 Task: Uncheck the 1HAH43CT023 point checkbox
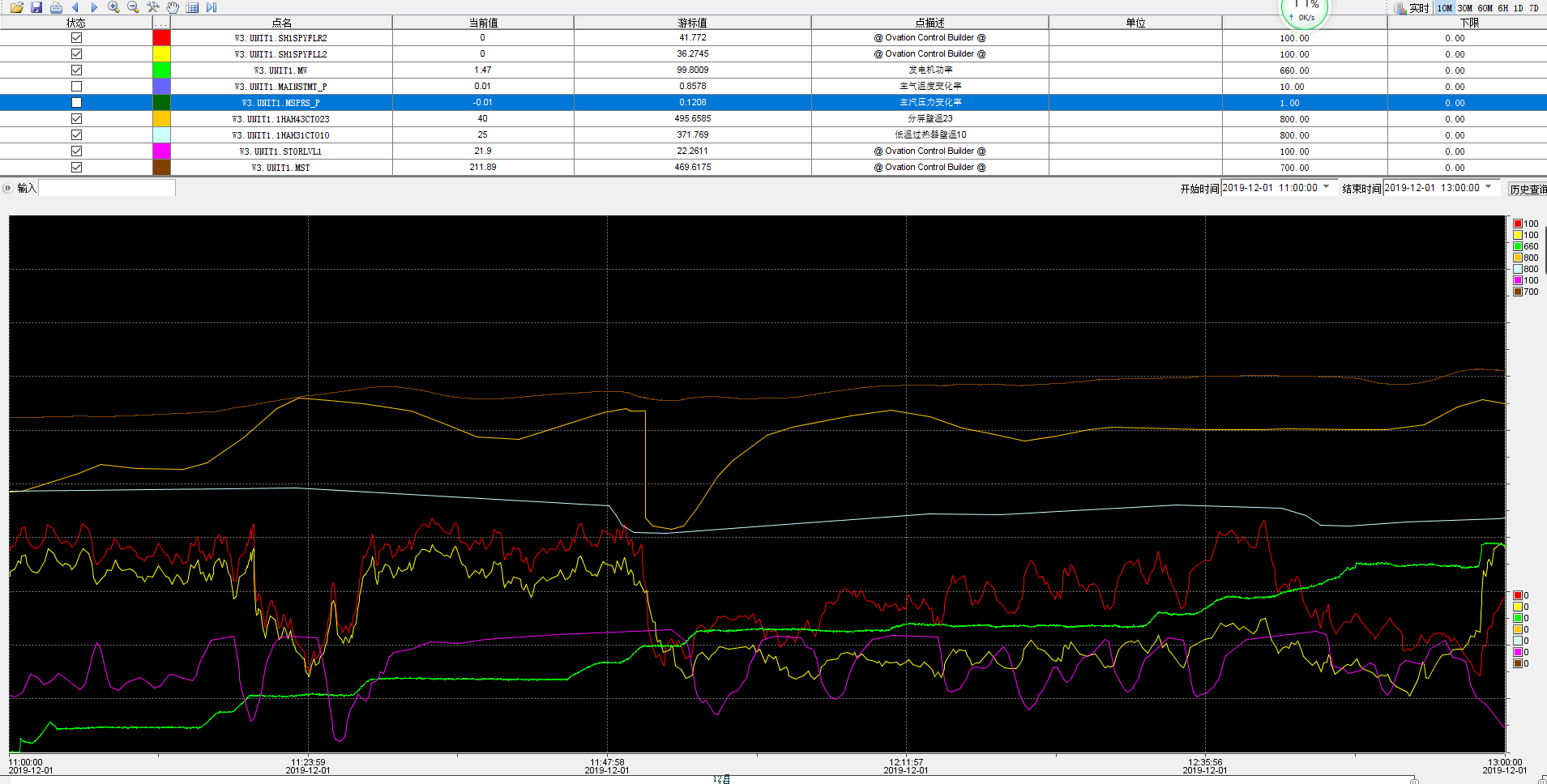pos(76,119)
